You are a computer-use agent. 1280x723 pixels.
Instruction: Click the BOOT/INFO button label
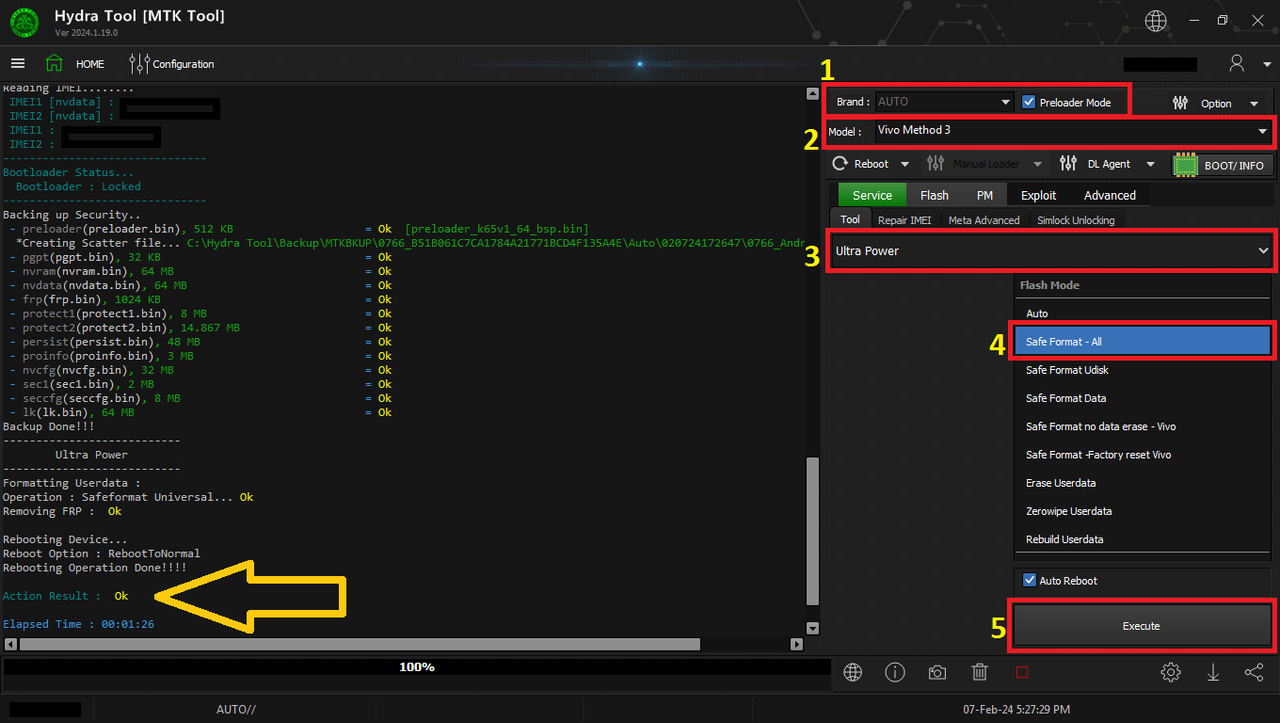click(x=1234, y=165)
